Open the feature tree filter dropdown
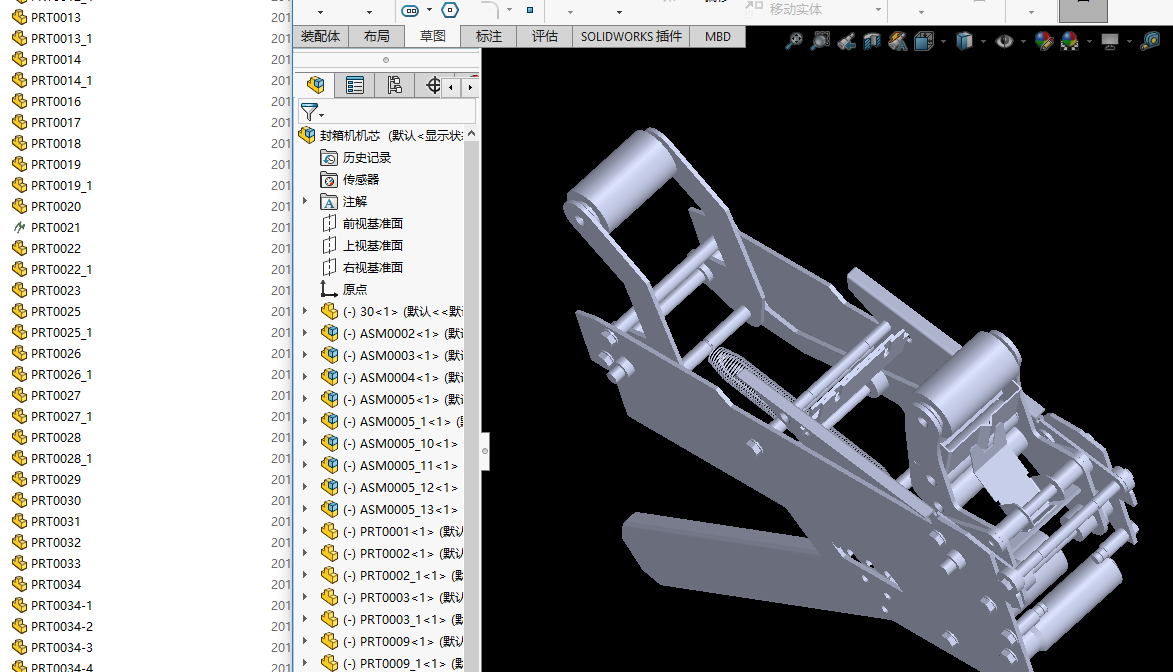The image size is (1173, 672). tap(312, 112)
